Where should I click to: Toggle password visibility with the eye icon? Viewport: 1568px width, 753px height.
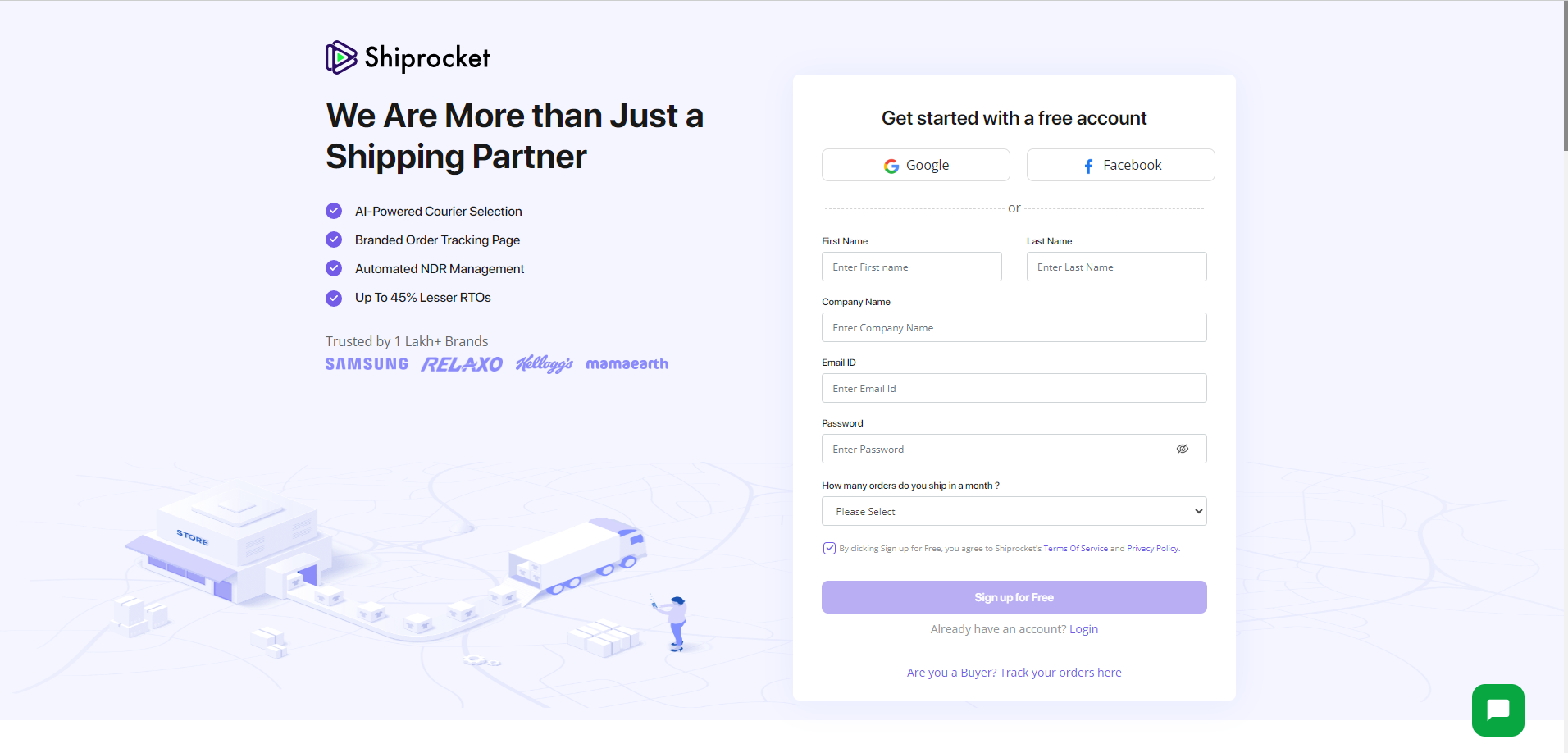coord(1183,449)
